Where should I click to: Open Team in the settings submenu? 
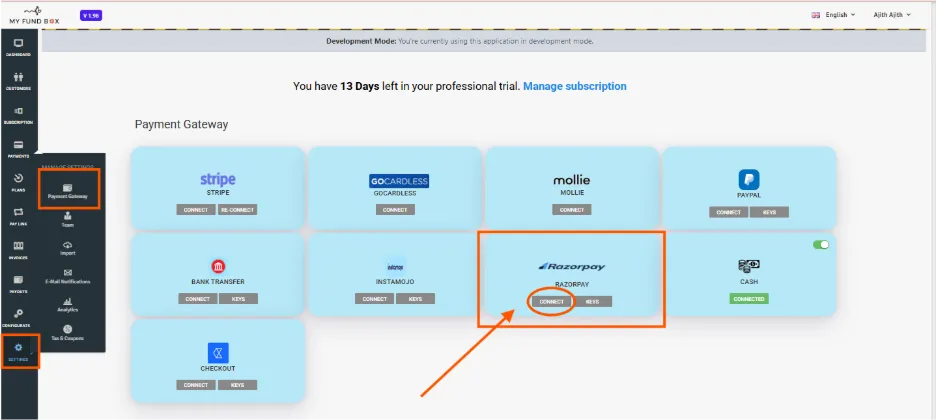click(x=68, y=220)
